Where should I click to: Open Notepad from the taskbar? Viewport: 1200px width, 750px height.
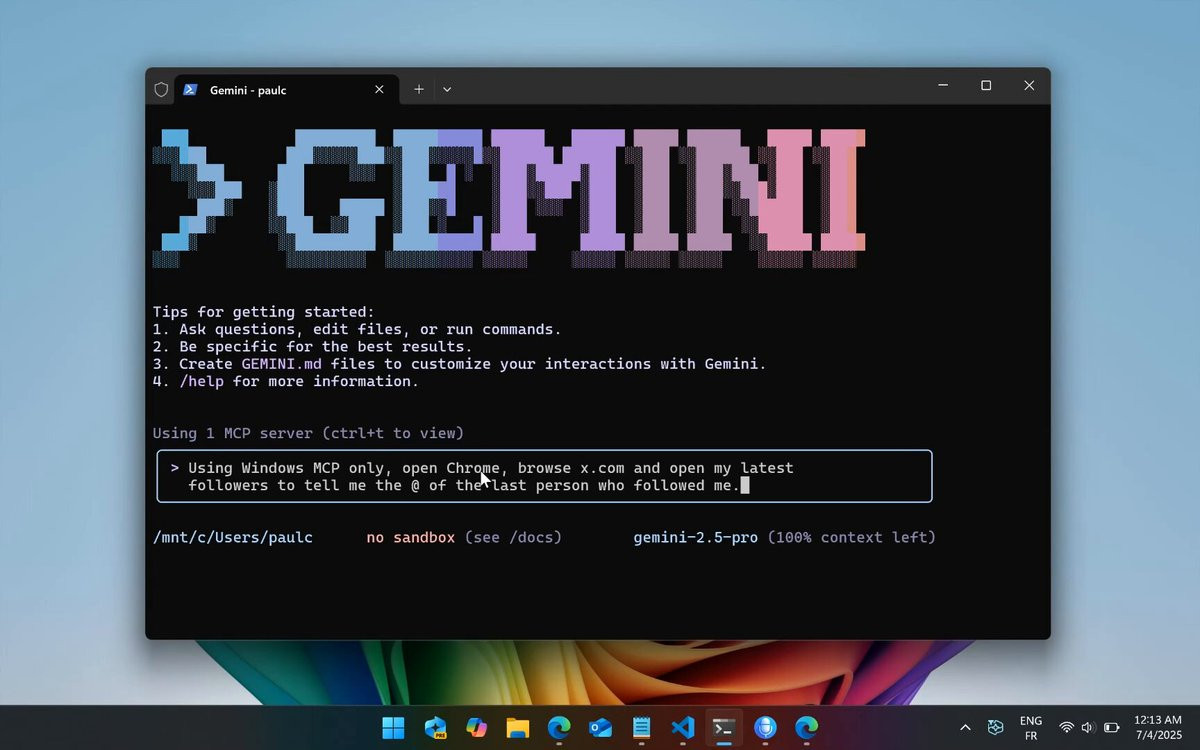(641, 728)
